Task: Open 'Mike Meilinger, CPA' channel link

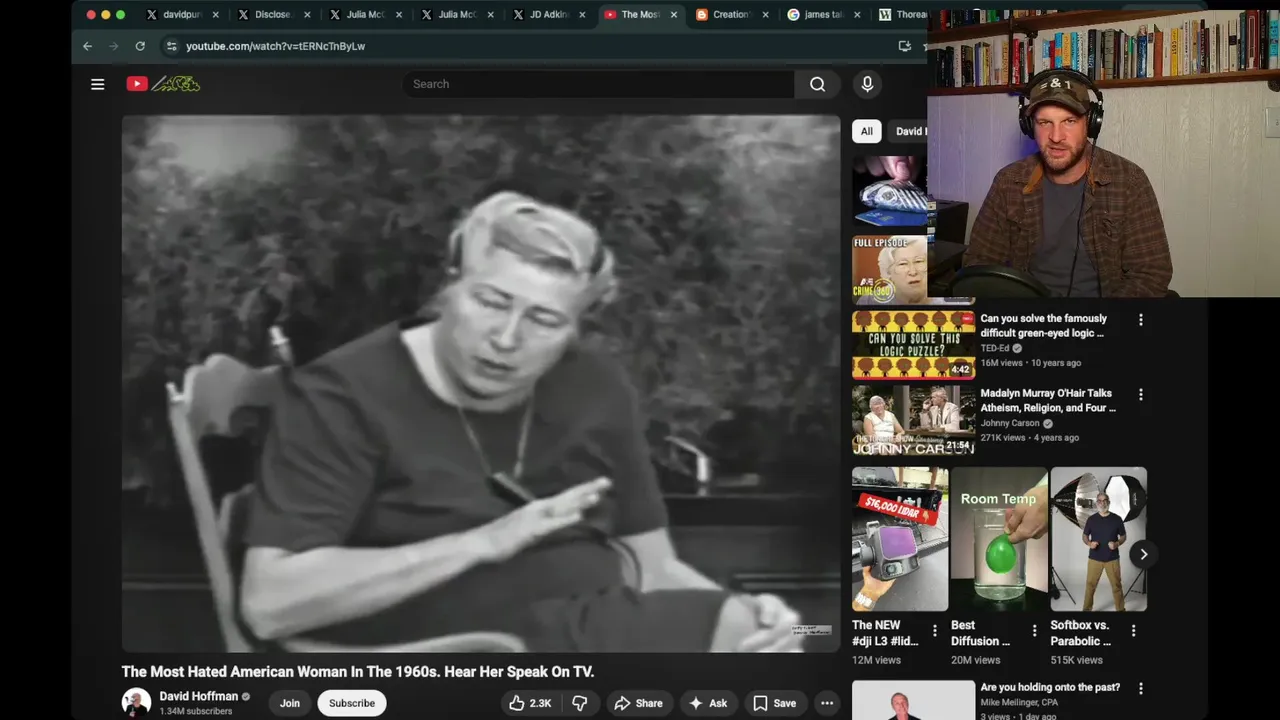Action: (x=1023, y=703)
